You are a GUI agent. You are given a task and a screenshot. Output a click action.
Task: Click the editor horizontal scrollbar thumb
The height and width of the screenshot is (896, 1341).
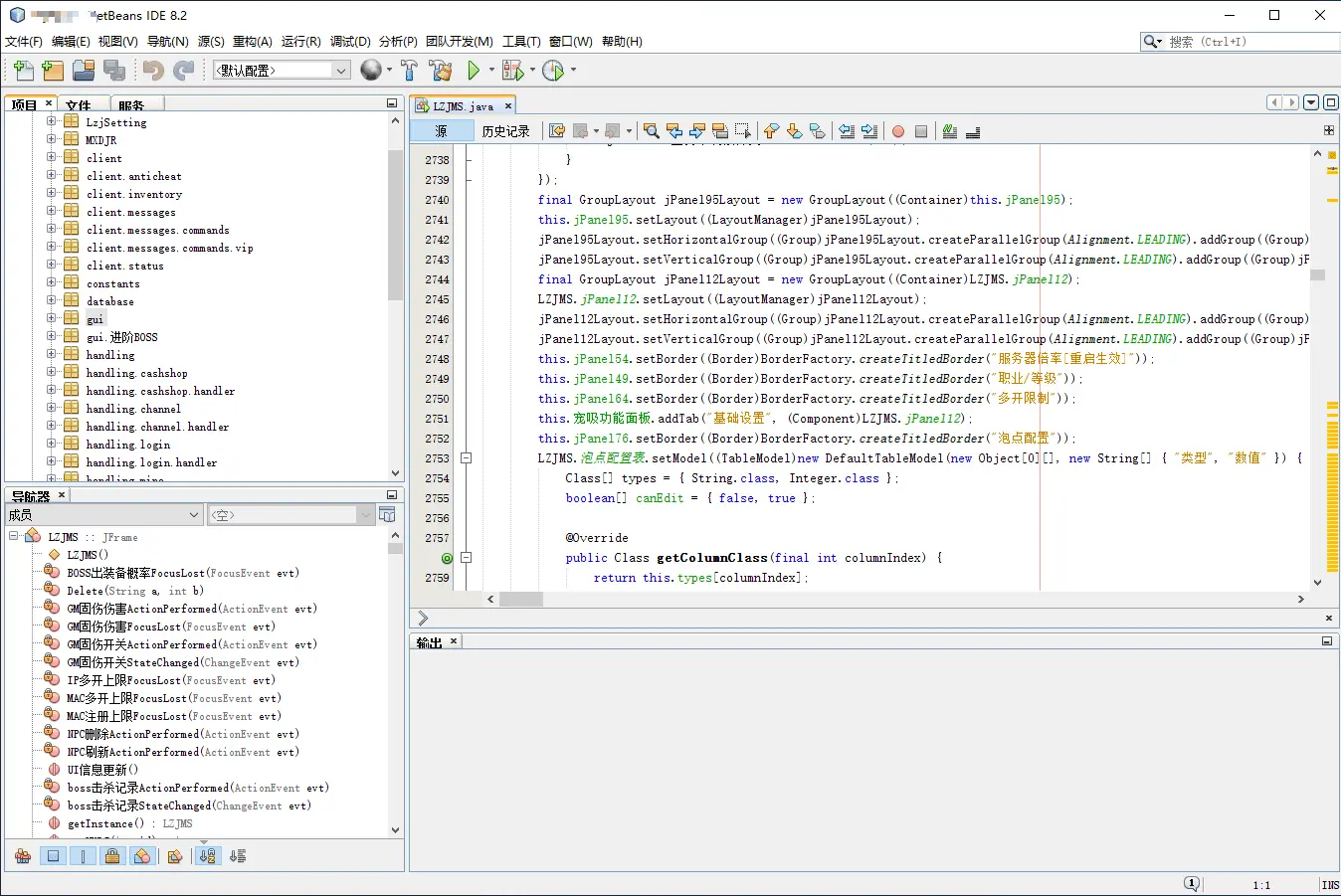(521, 599)
